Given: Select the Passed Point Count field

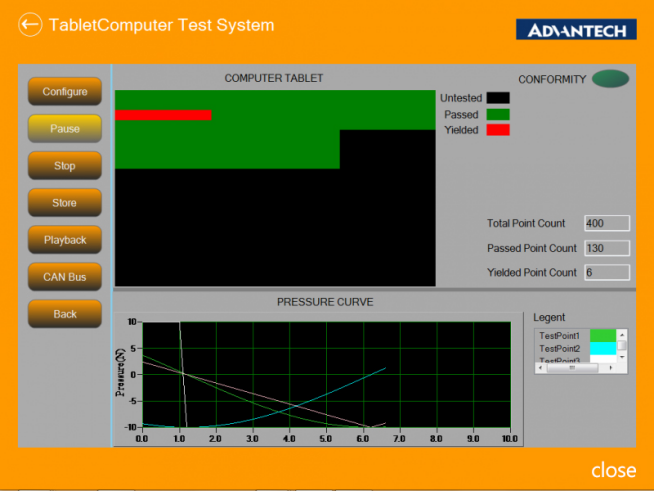Looking at the screenshot, I should 606,248.
